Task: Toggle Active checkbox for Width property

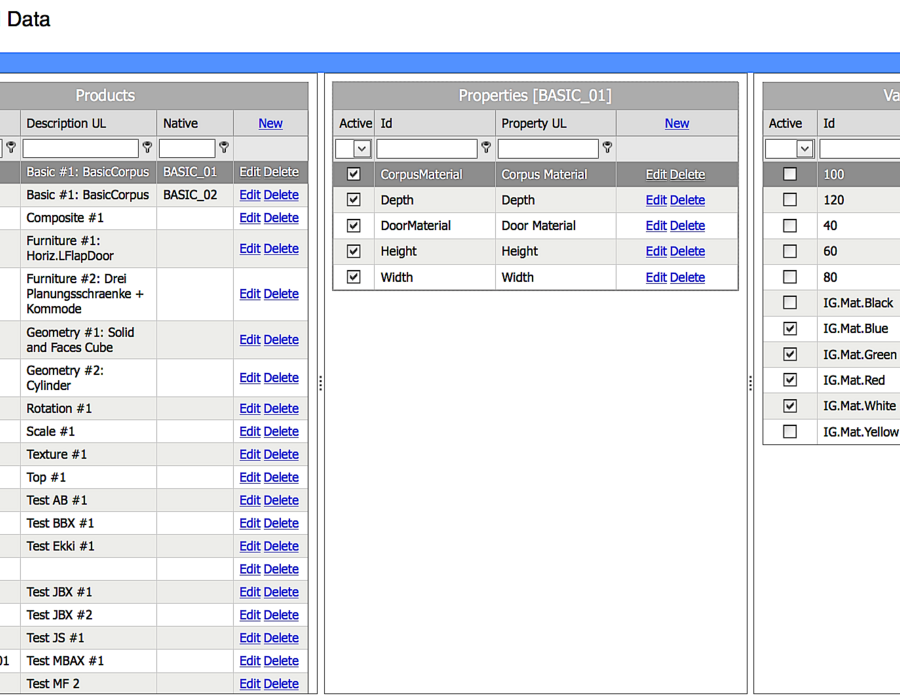Action: [354, 277]
